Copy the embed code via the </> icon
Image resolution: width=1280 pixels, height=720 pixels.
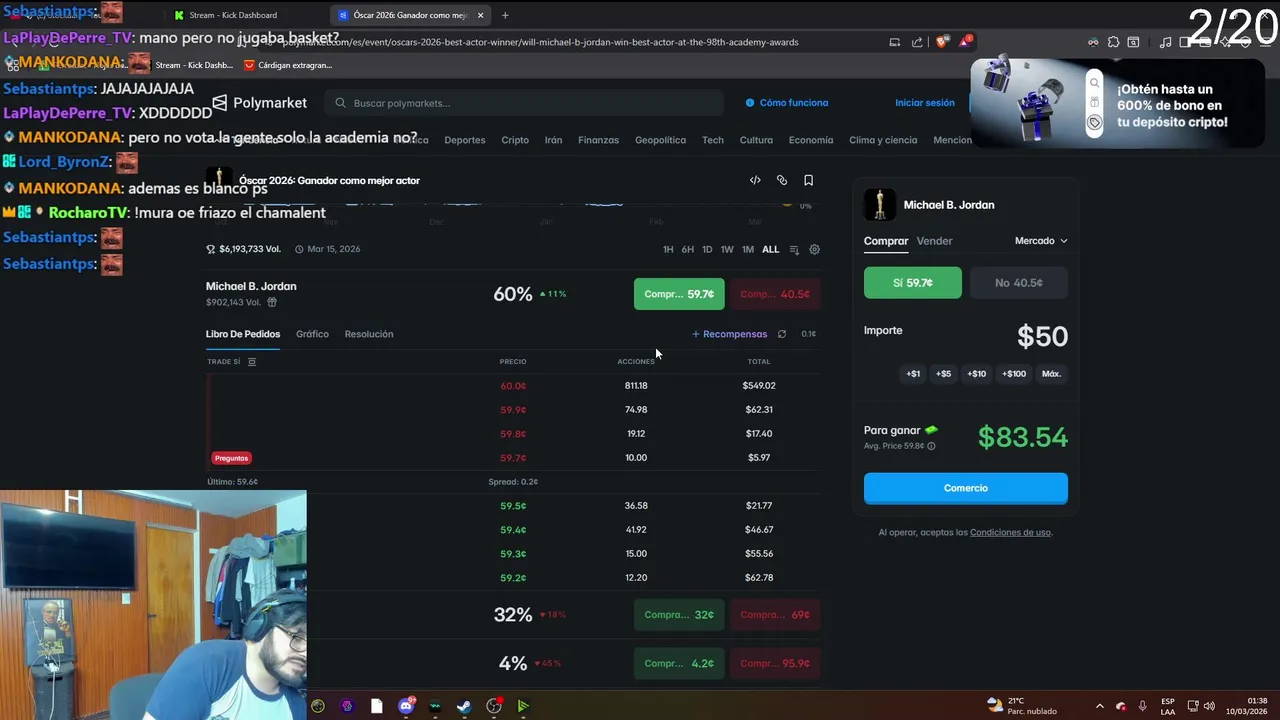[755, 180]
